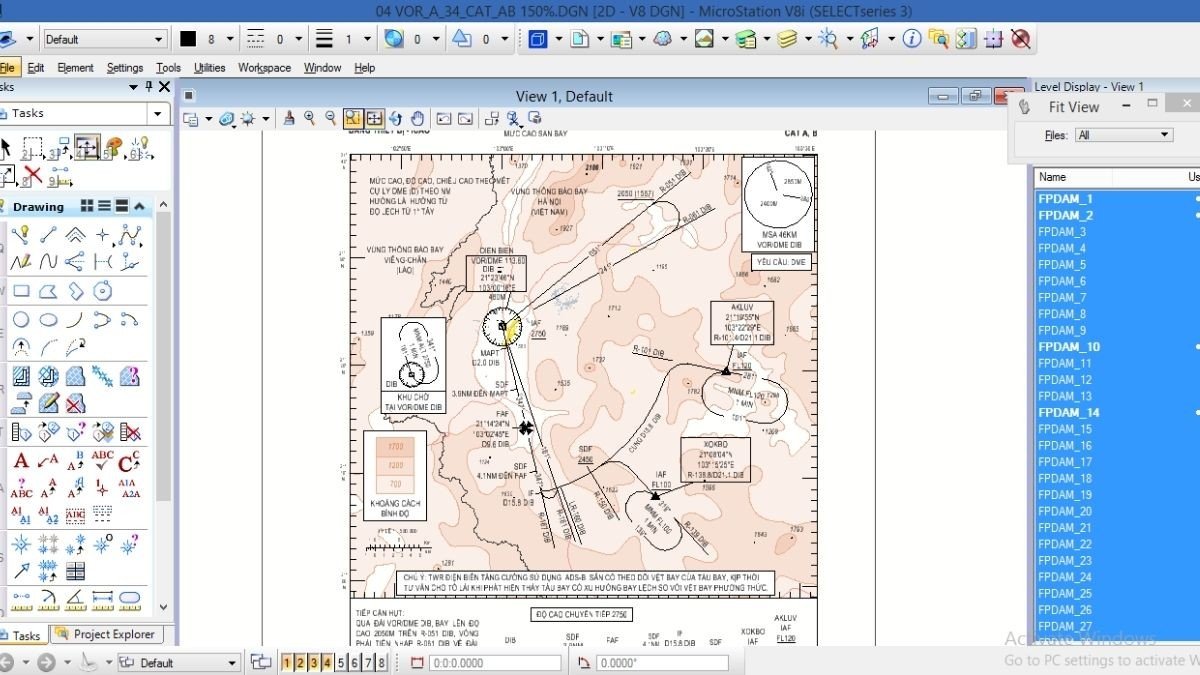This screenshot has width=1200, height=675.
Task: Click the Spell Checker ABC icon
Action: (x=102, y=461)
